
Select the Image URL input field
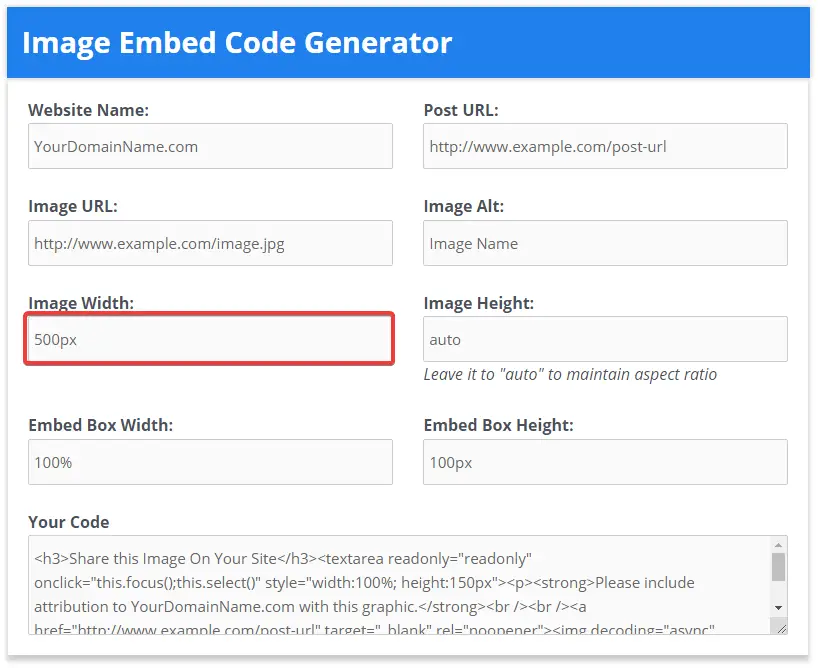(210, 243)
